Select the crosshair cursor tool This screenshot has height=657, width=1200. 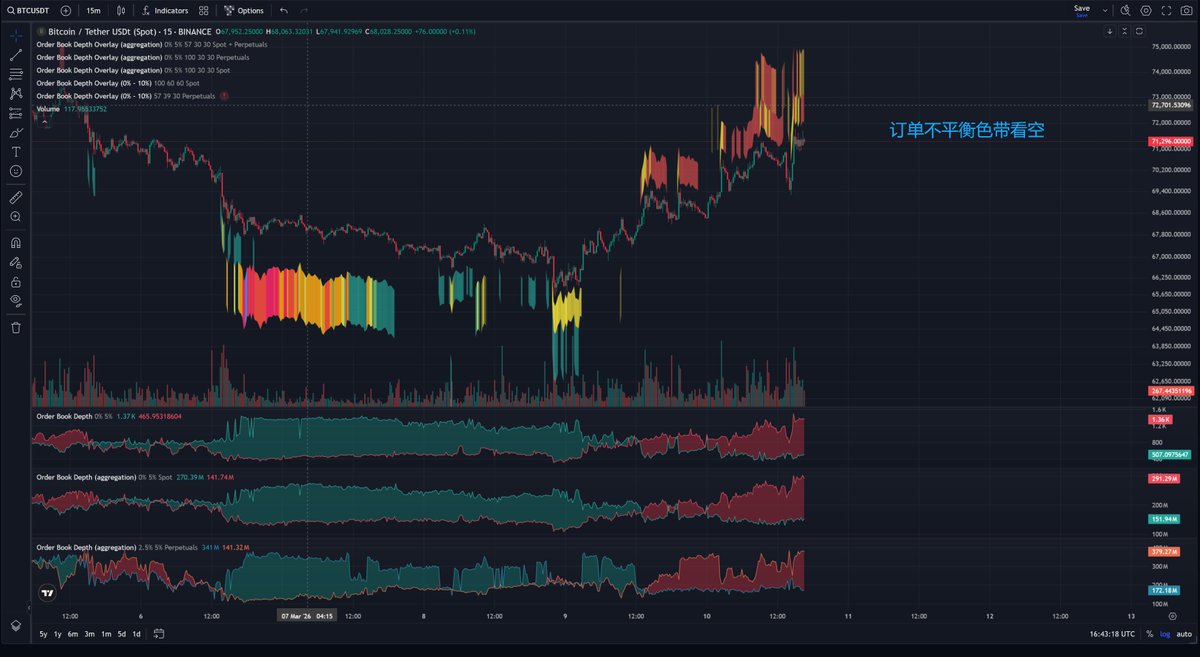pos(16,35)
